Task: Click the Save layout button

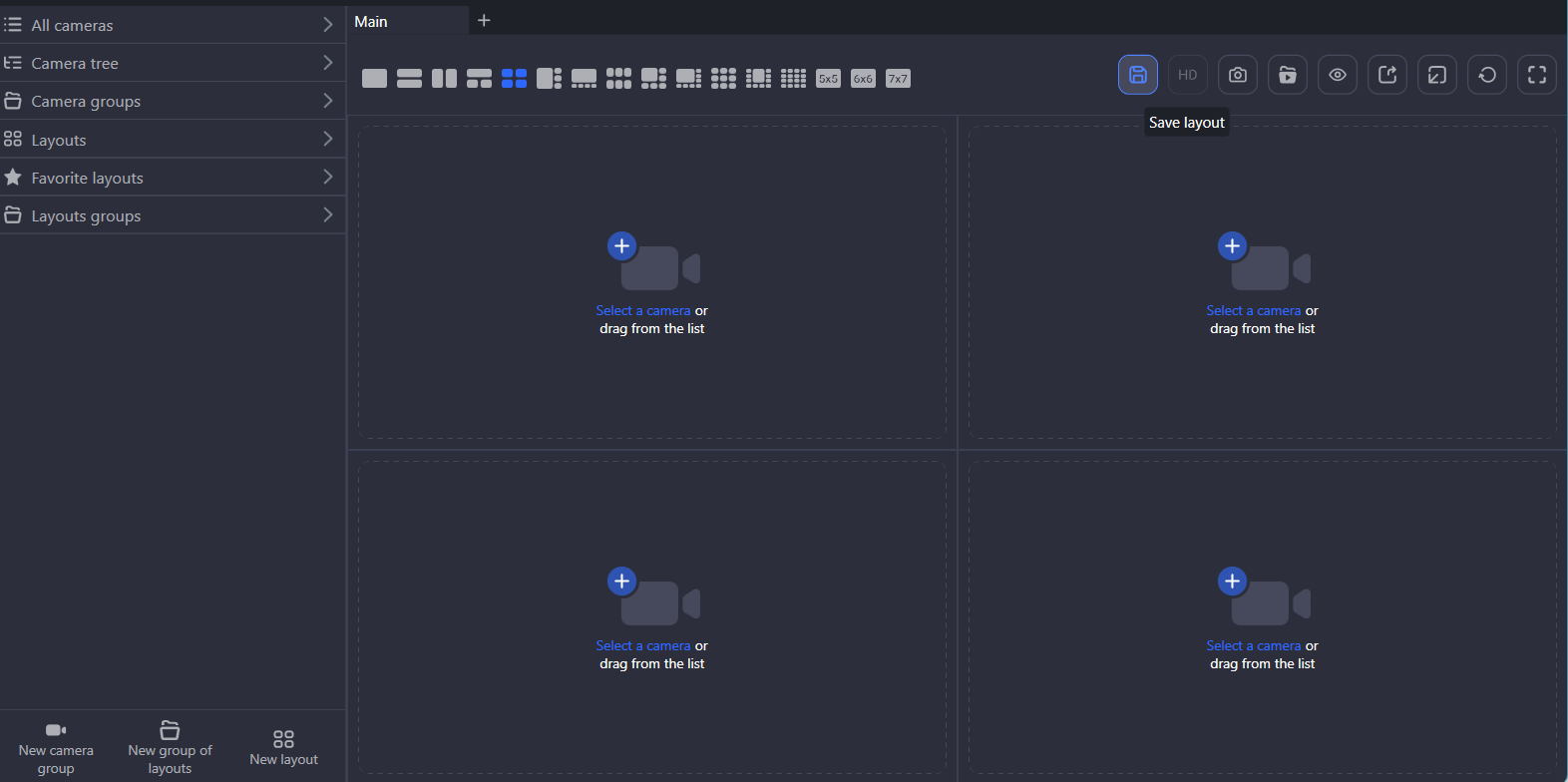Action: [x=1137, y=75]
